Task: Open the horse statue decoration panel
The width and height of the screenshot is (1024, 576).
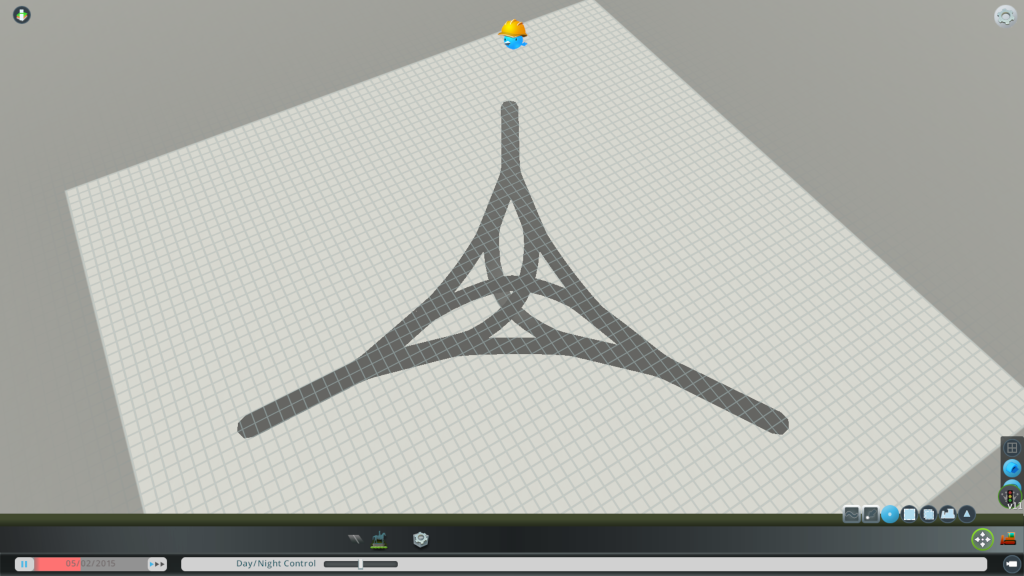Action: (379, 539)
